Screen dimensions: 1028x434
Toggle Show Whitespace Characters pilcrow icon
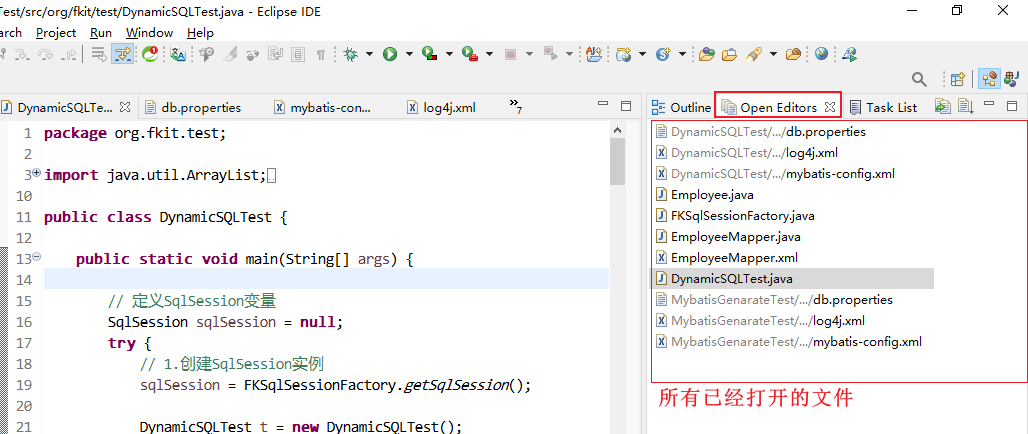(321, 54)
